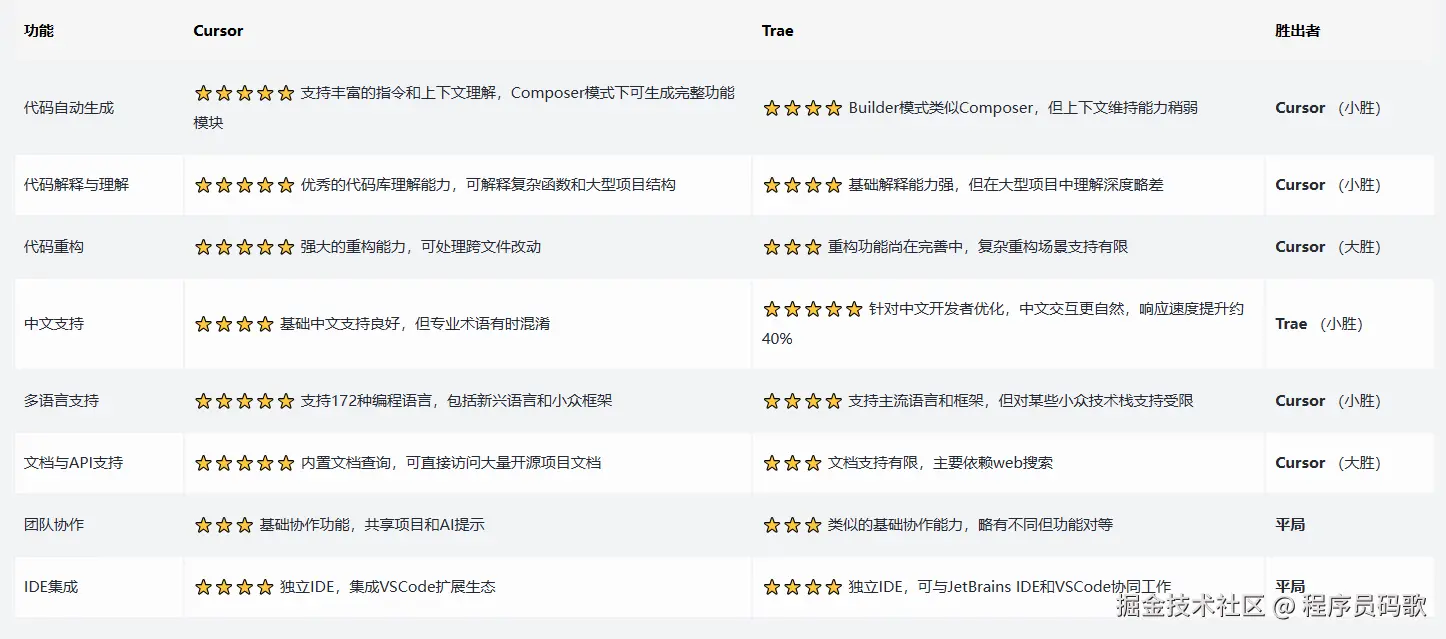This screenshot has width=1446, height=639.
Task: Click the last star in Trae's 代码重构 rating
Action: (813, 247)
